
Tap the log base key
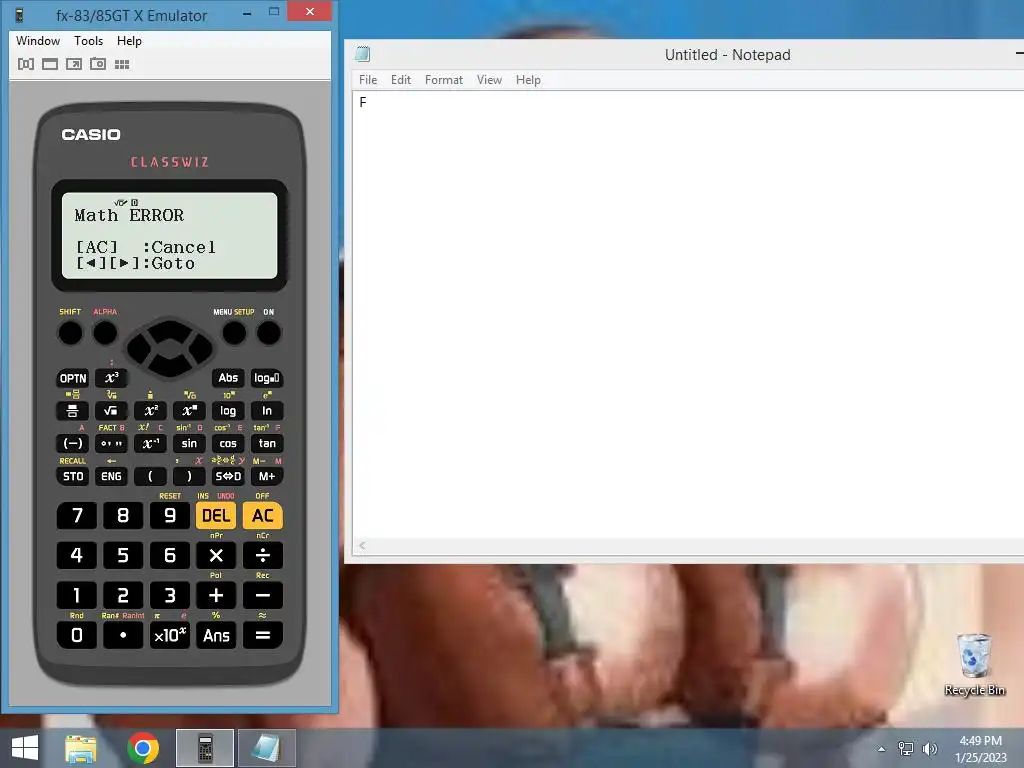[x=266, y=378]
